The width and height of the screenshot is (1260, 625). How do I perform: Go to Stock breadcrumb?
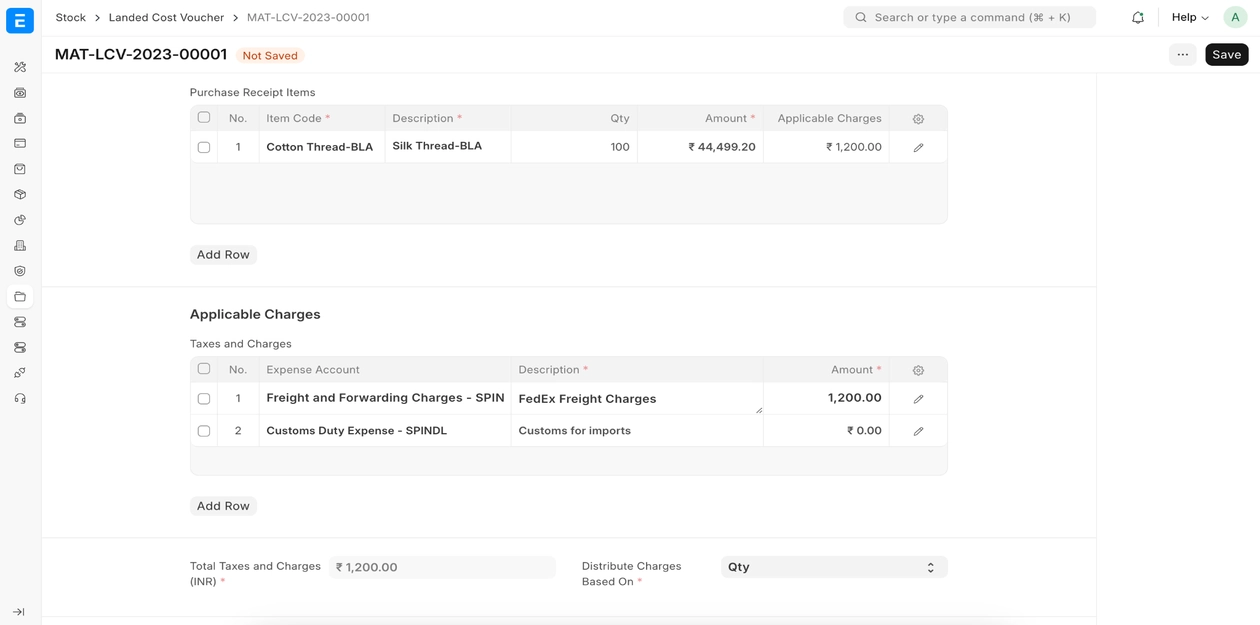point(70,18)
